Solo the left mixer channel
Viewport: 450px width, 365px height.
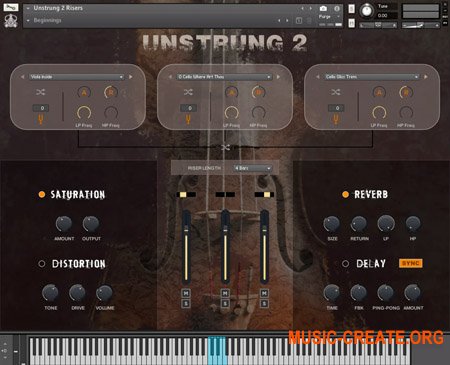(186, 303)
